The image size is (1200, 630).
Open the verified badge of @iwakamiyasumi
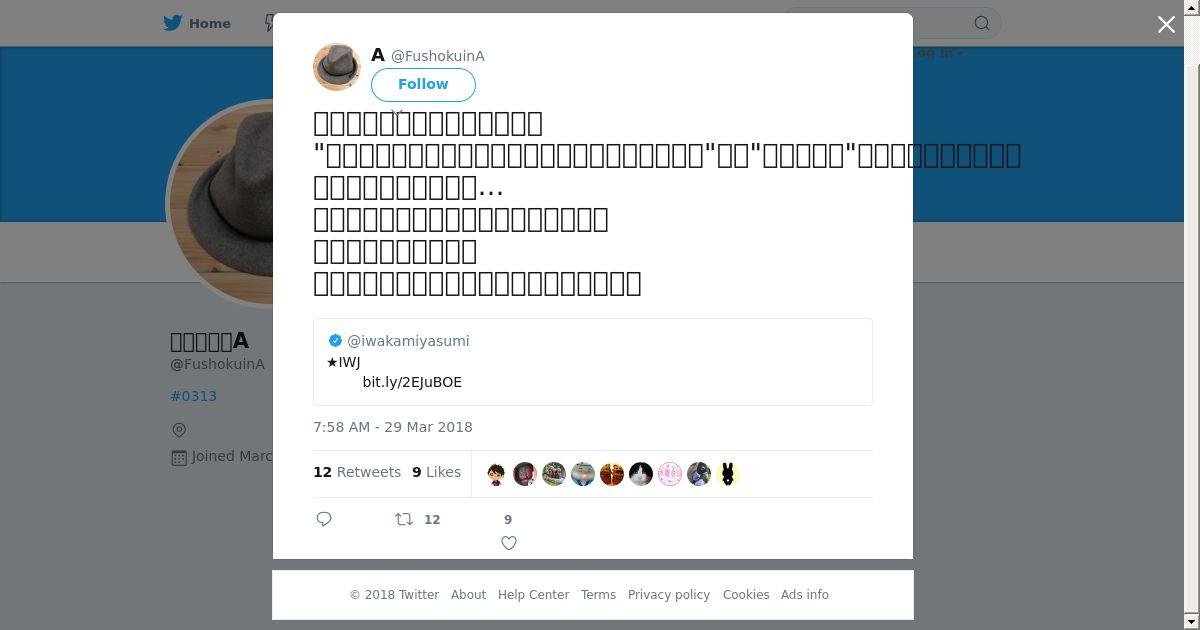coord(335,340)
